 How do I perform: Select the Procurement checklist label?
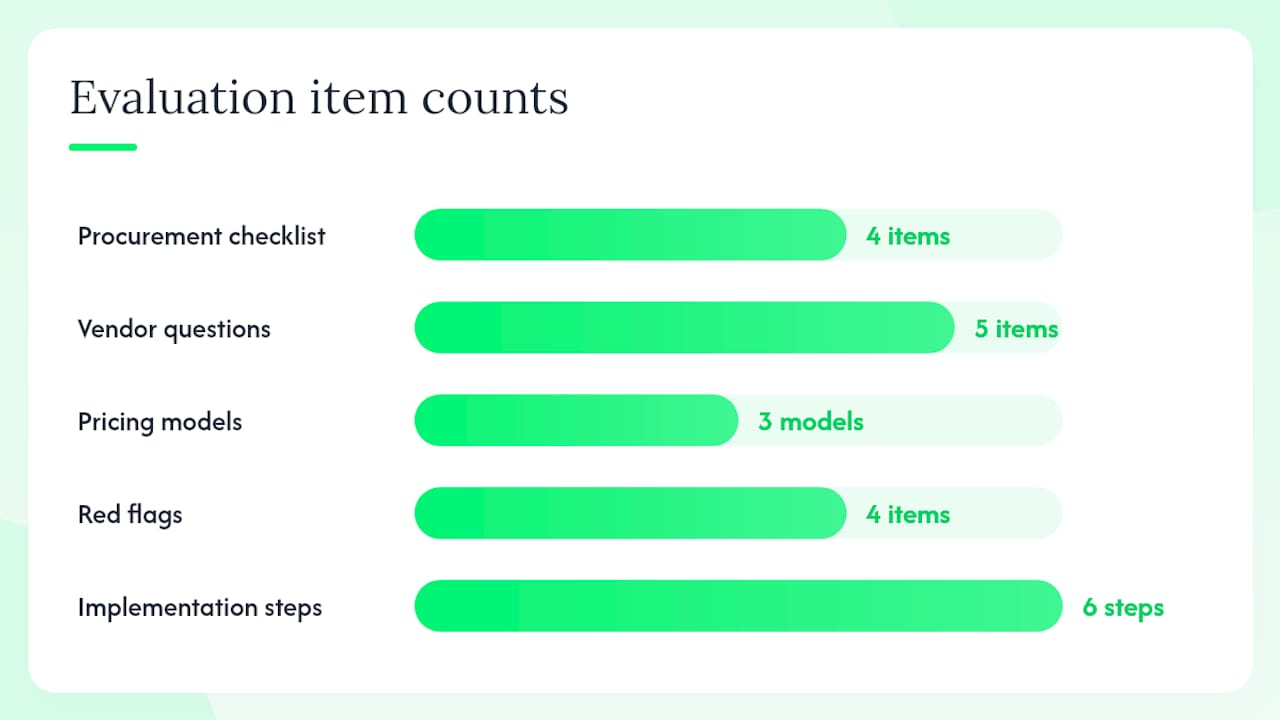(202, 236)
